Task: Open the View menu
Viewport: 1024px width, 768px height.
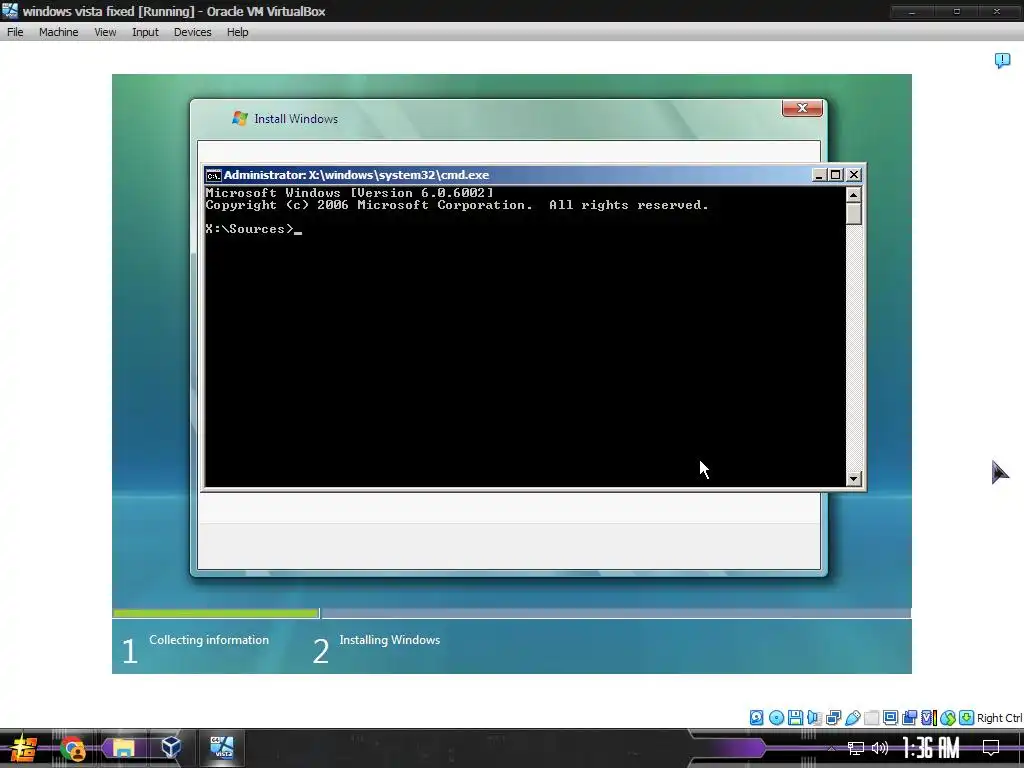Action: [x=105, y=32]
